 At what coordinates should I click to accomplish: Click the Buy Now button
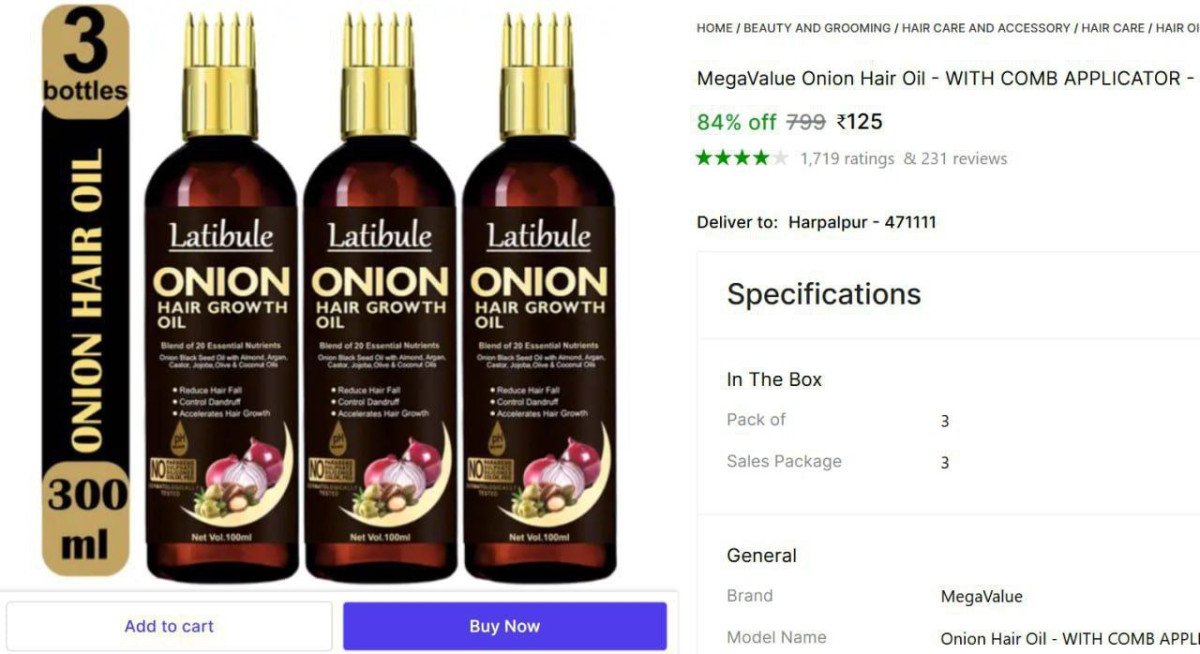coord(505,626)
